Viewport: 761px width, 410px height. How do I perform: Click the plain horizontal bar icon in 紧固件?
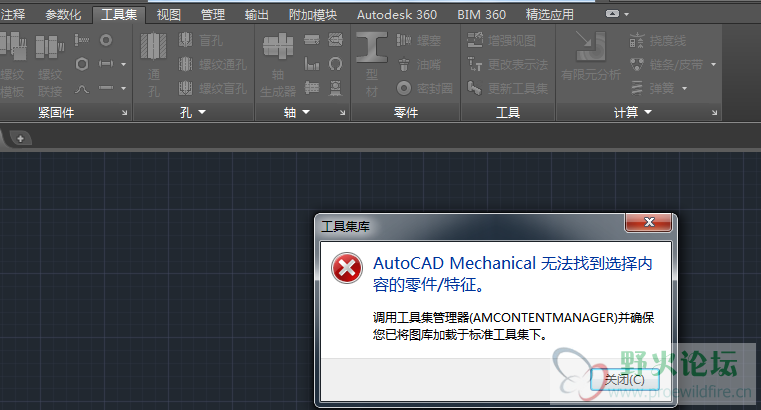[x=106, y=88]
